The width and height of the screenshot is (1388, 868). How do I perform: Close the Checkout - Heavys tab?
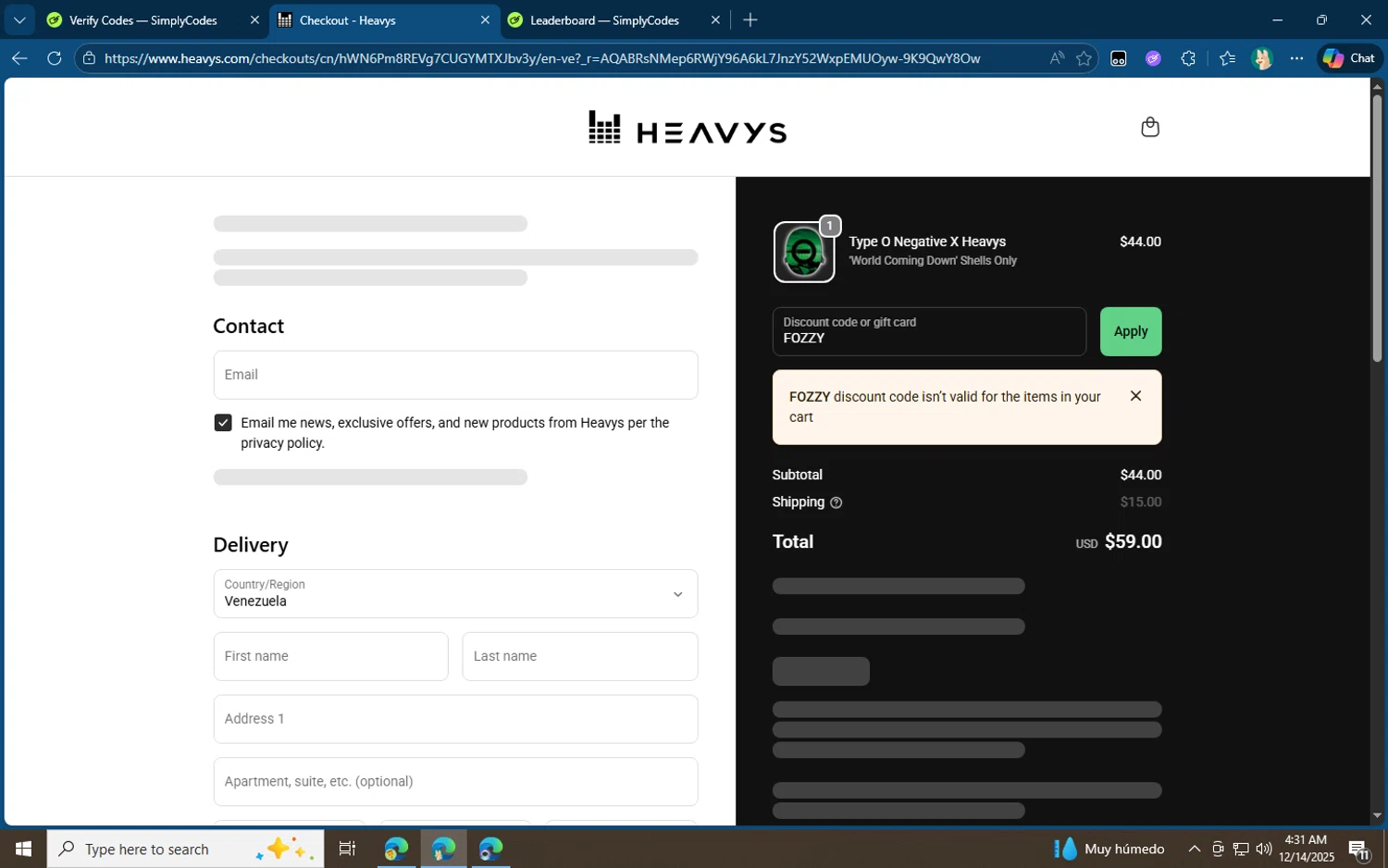pyautogui.click(x=485, y=20)
